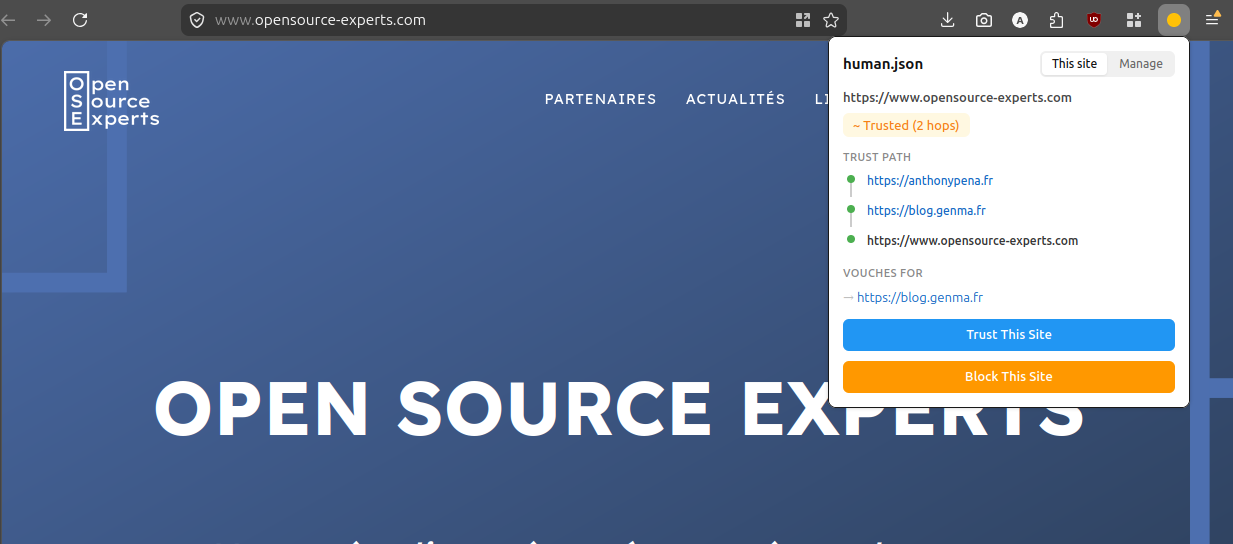This screenshot has width=1233, height=544.
Task: Click the grid-plus extension icon
Action: pos(1133,20)
